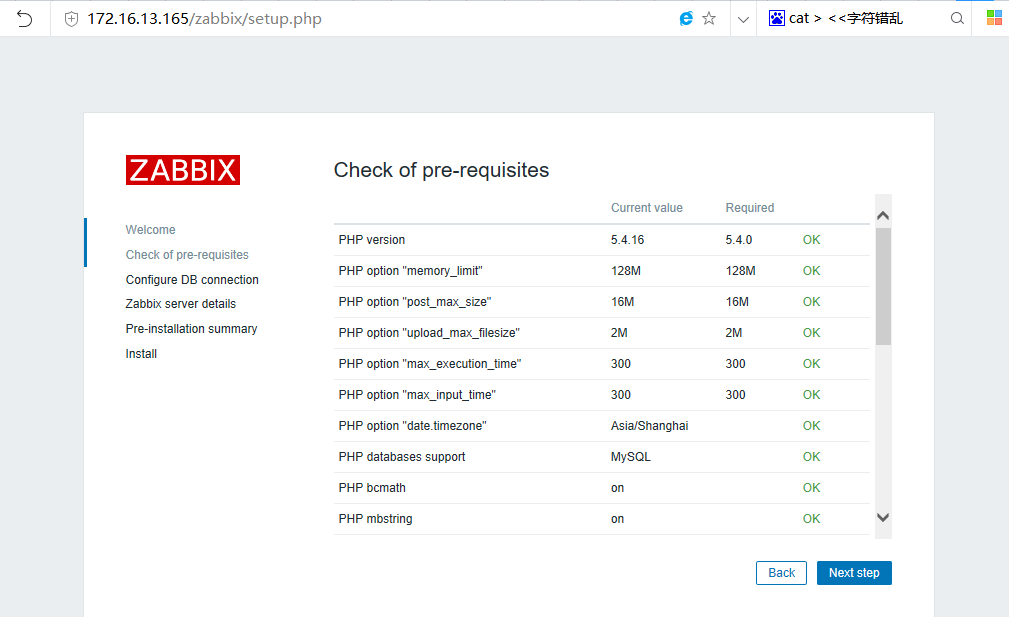
Task: Select Pre-installation summary step
Action: pos(191,329)
